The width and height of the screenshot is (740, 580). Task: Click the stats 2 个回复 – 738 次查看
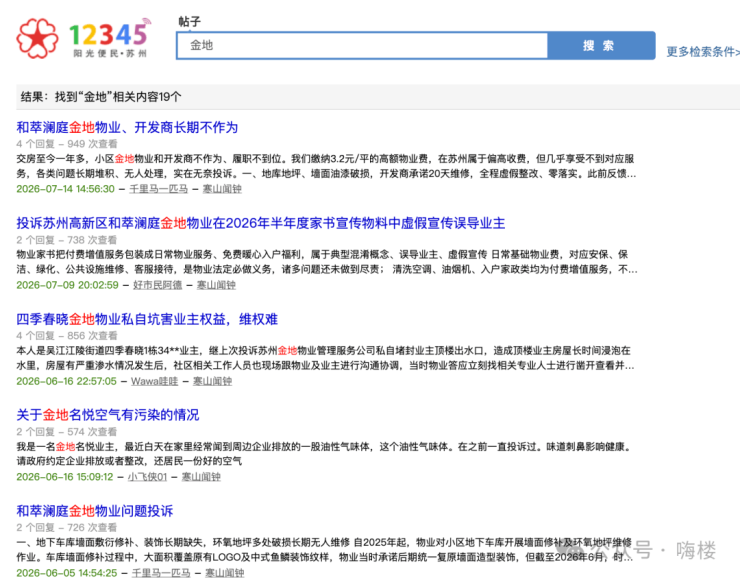point(66,240)
